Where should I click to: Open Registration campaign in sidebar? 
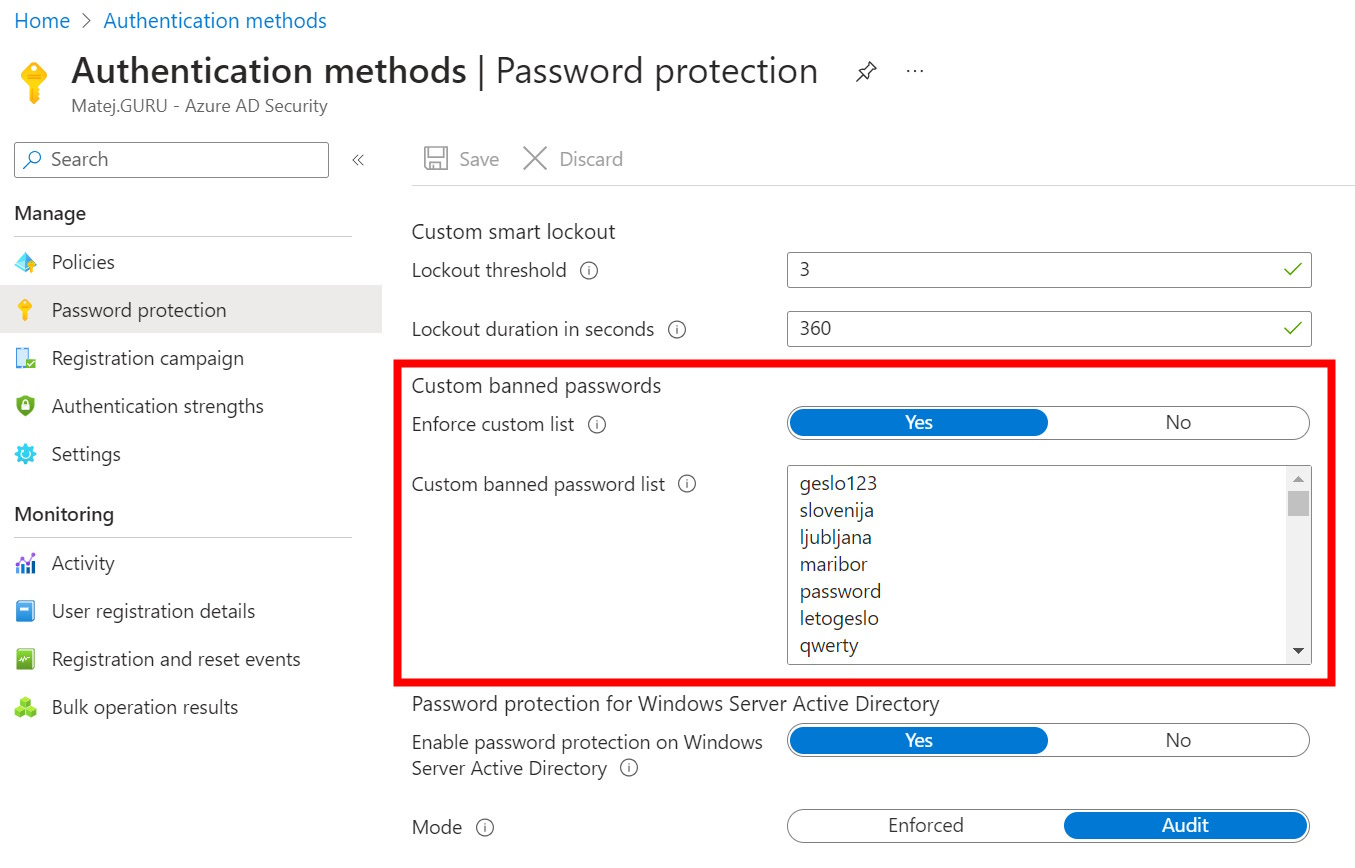point(147,358)
